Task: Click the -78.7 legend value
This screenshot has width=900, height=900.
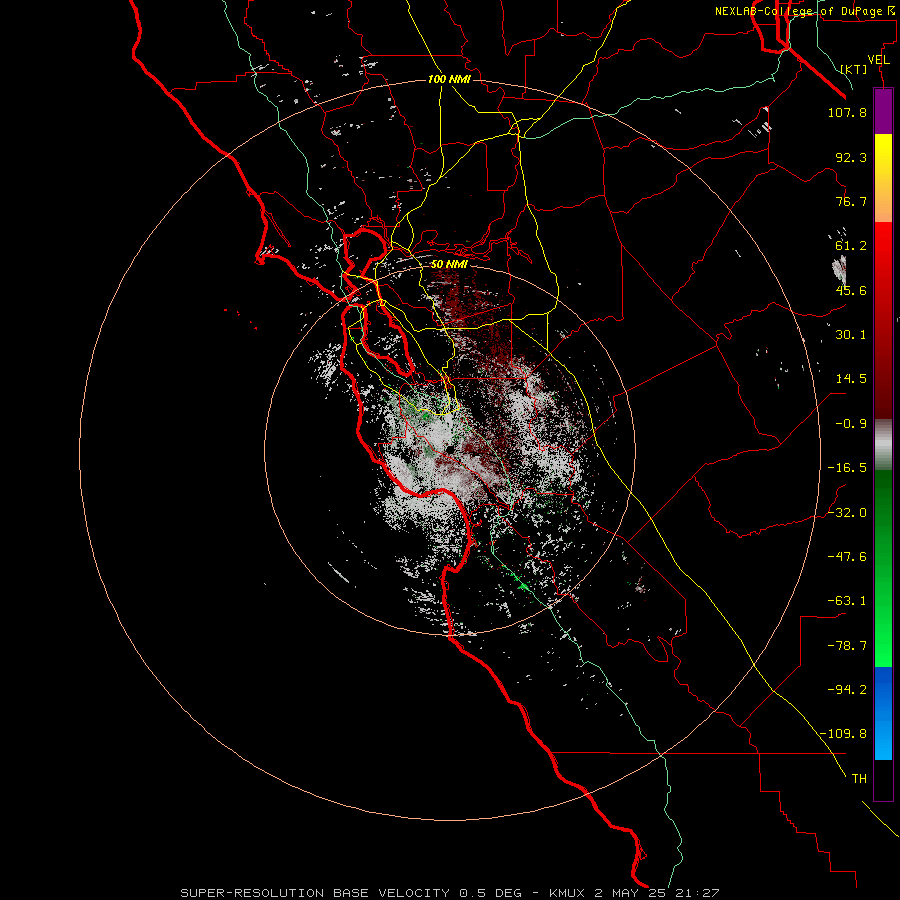Action: click(x=847, y=646)
